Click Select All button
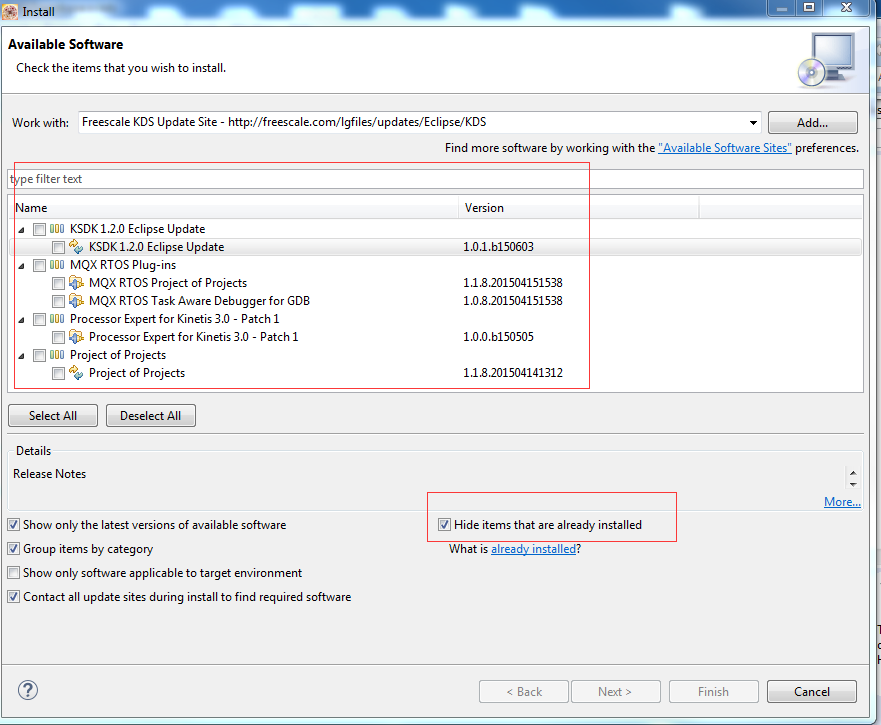 [x=53, y=416]
